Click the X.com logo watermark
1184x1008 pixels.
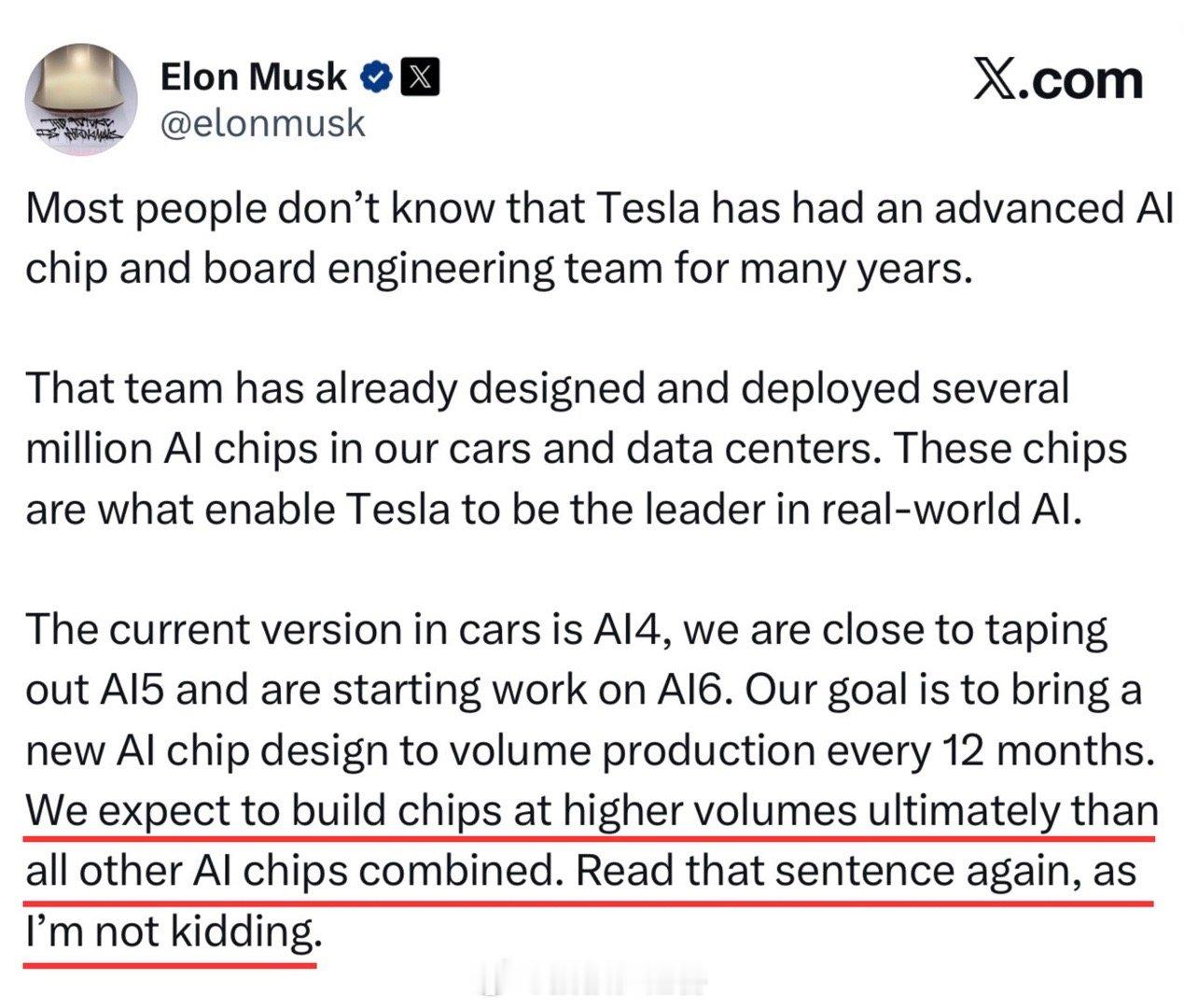point(1057,81)
